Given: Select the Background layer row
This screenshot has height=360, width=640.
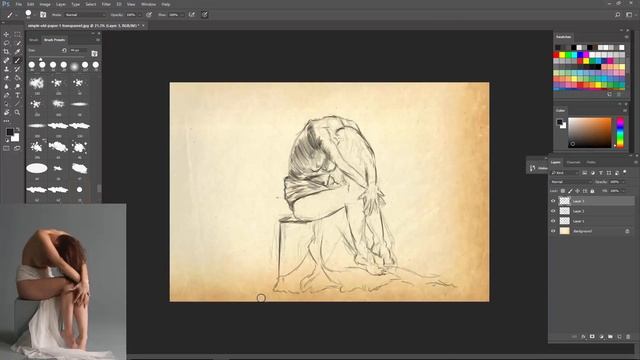Looking at the screenshot, I should point(592,231).
